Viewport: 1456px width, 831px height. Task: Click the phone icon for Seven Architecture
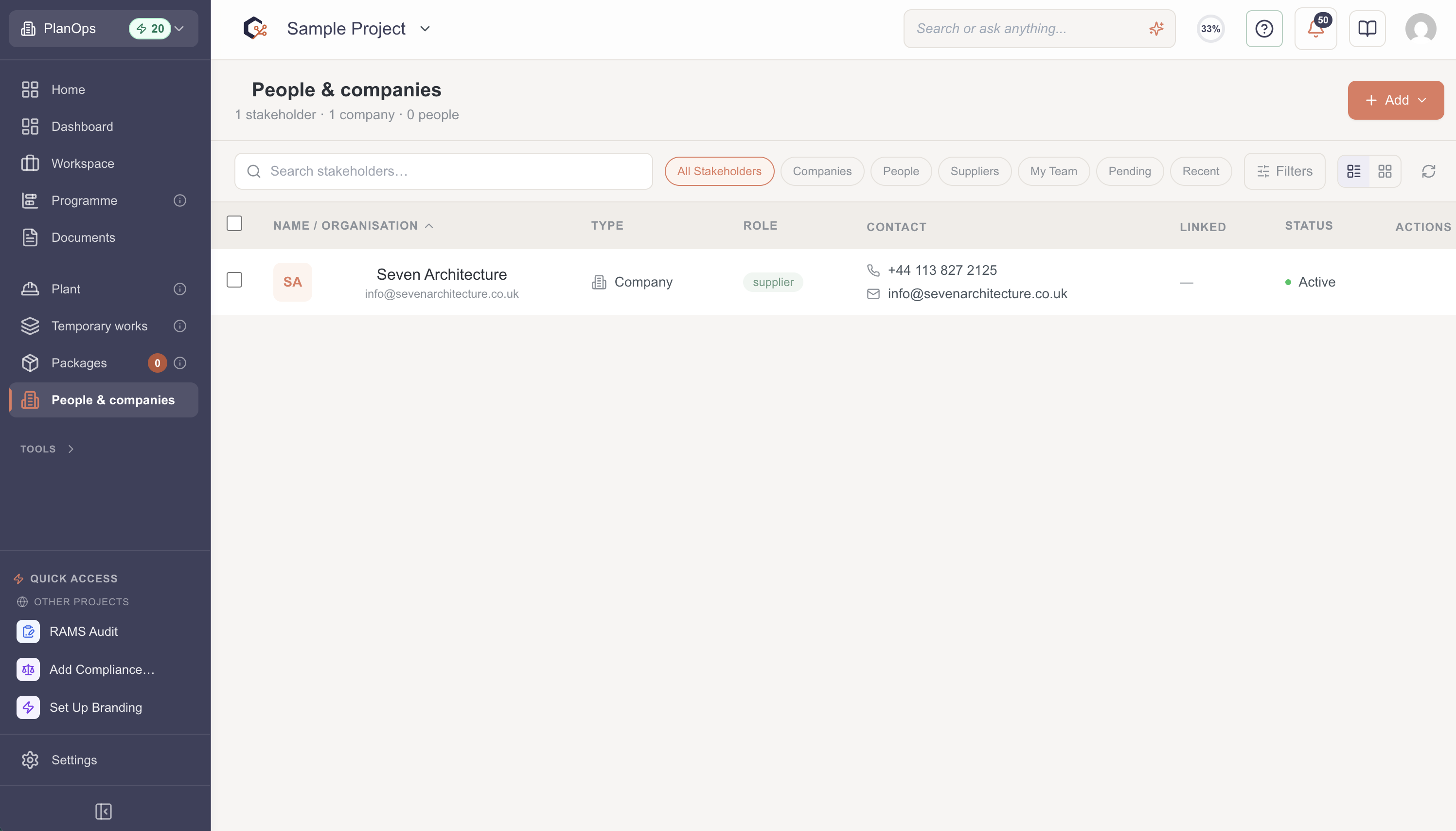873,270
